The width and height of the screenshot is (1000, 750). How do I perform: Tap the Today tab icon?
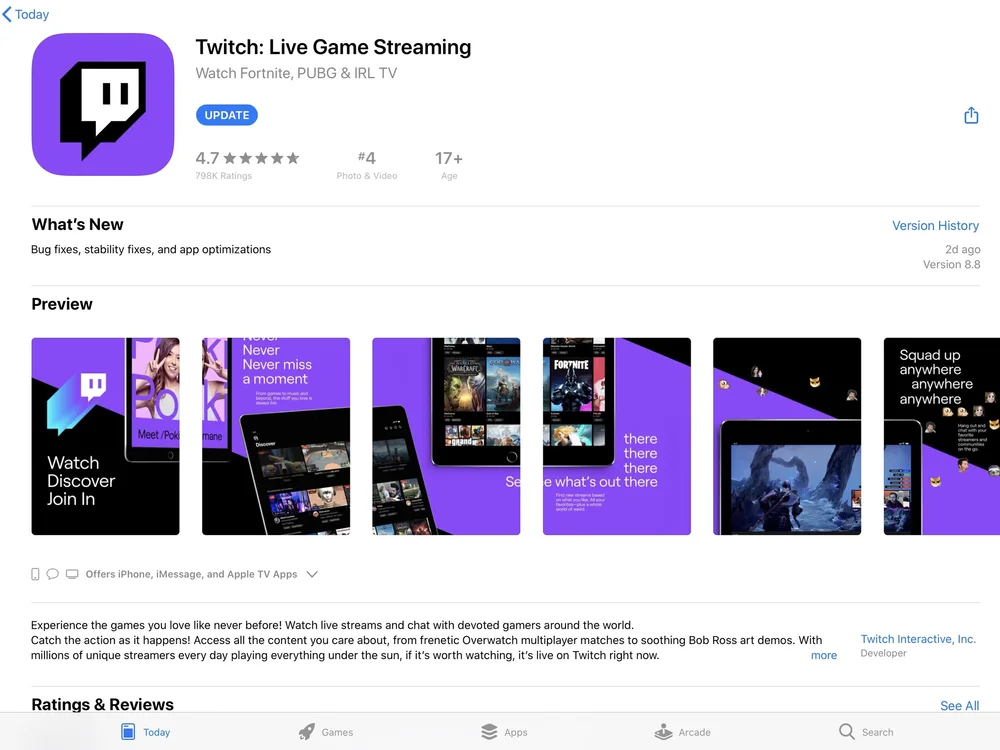tap(128, 732)
